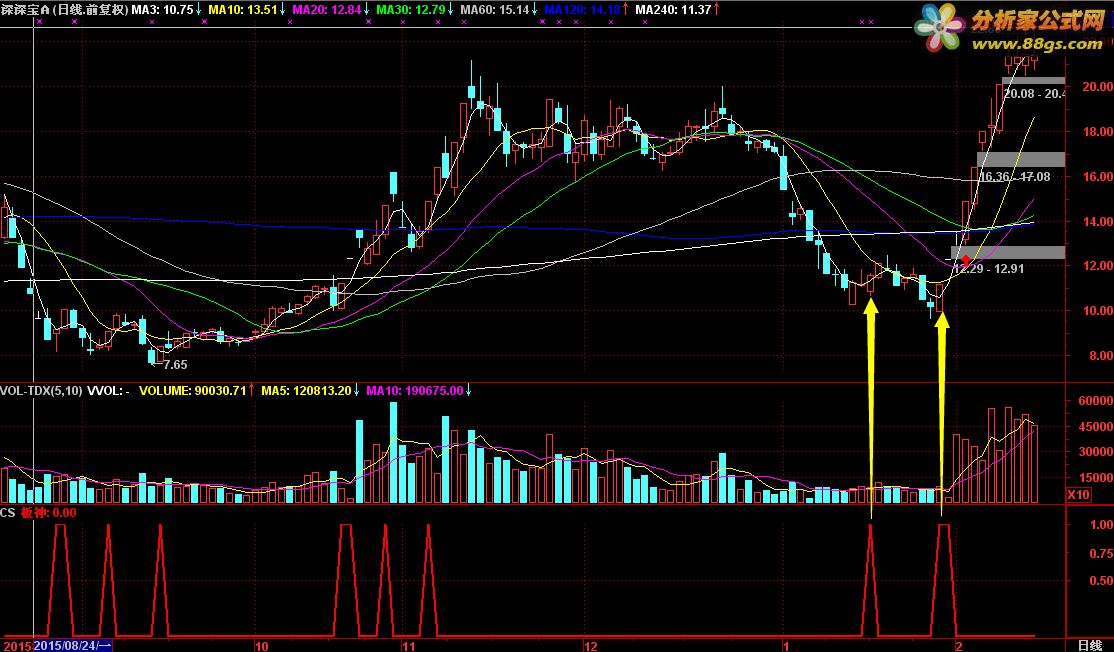Click the 2015/08/24/一 date label
Screen dimensions: 1114x652
click(72, 646)
